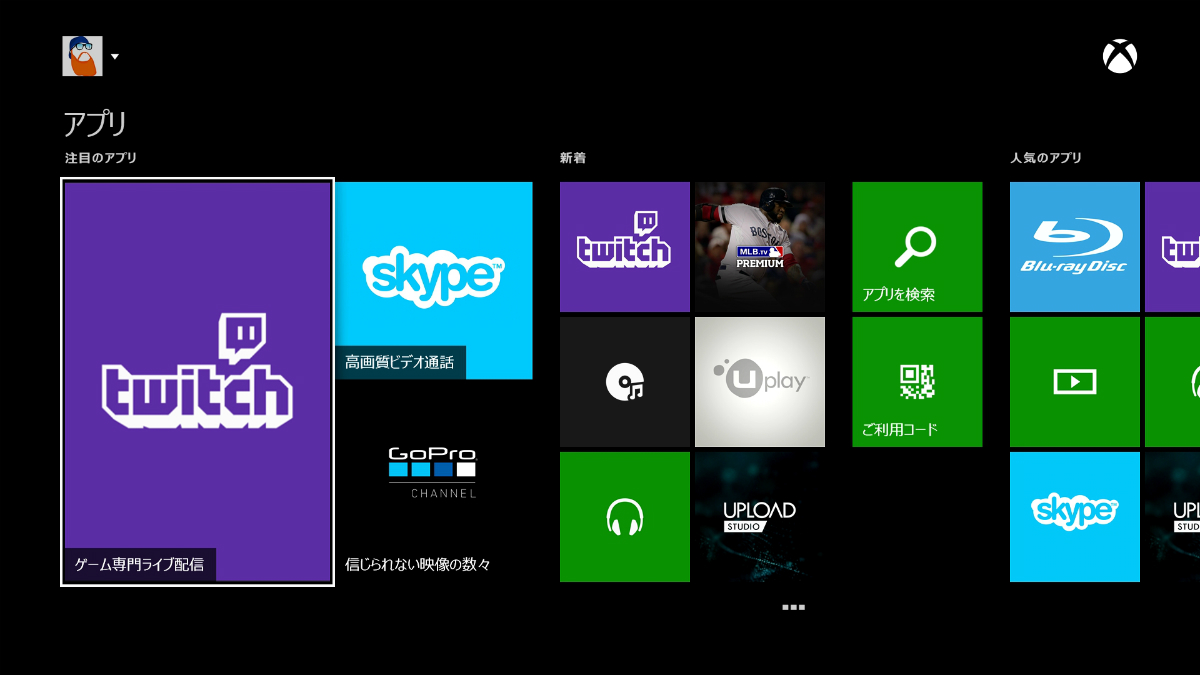The width and height of the screenshot is (1200, 675).
Task: Click the ゲーム専門ライブ配信 label on Twitch tile
Action: pyautogui.click(x=140, y=565)
